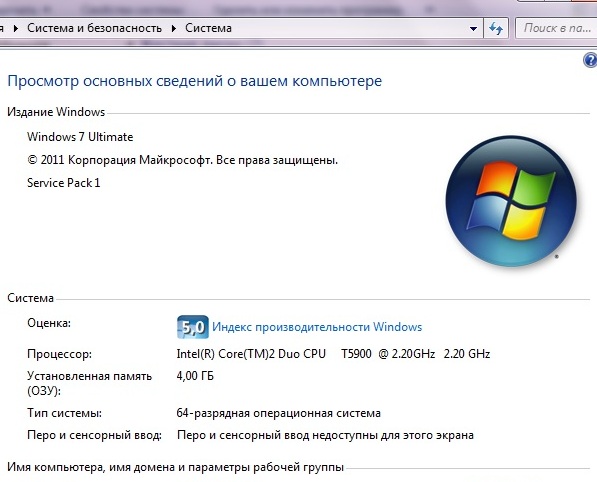597x482 pixels.
Task: Click Перо и сенсорный ввод недоступны value
Action: click(x=325, y=435)
